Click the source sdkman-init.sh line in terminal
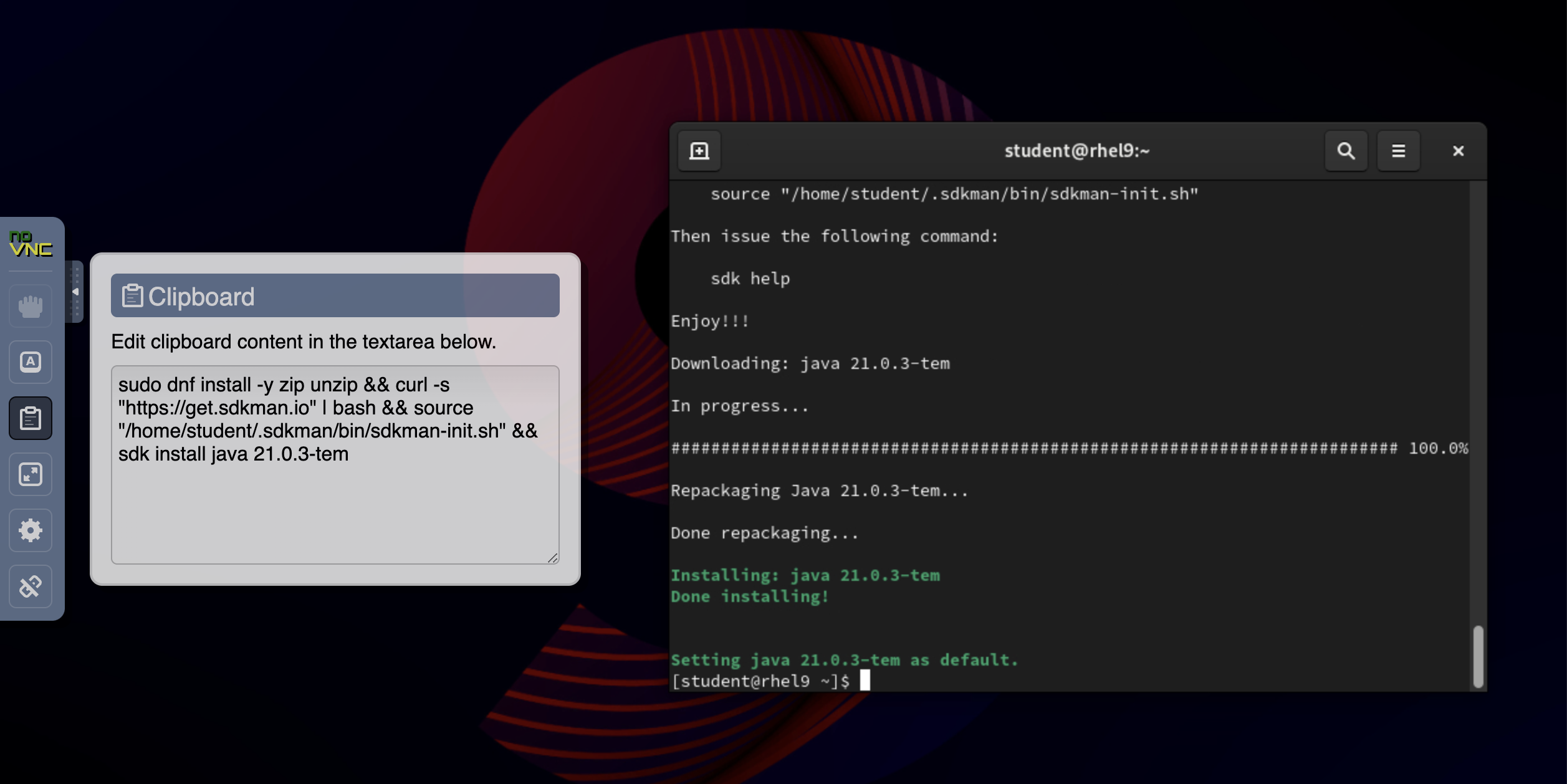Screen dimensions: 1567x784 (954, 194)
